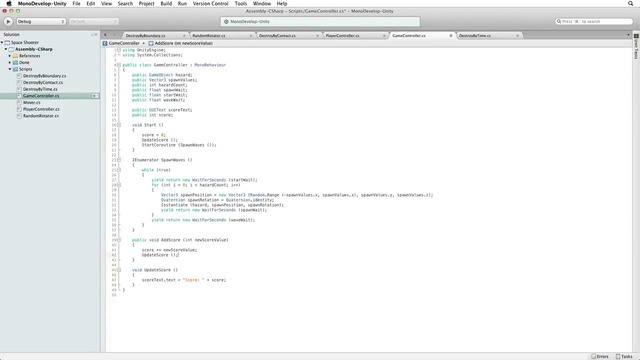The image size is (640, 360).
Task: Click the unsaved indicator on the GameController.cs tab
Action: (451, 36)
